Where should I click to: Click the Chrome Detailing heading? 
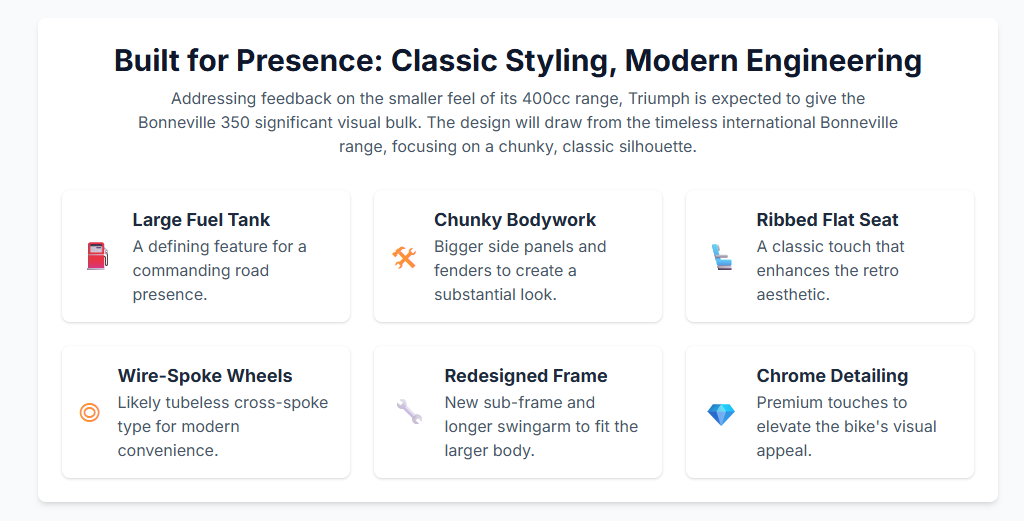[x=832, y=376]
